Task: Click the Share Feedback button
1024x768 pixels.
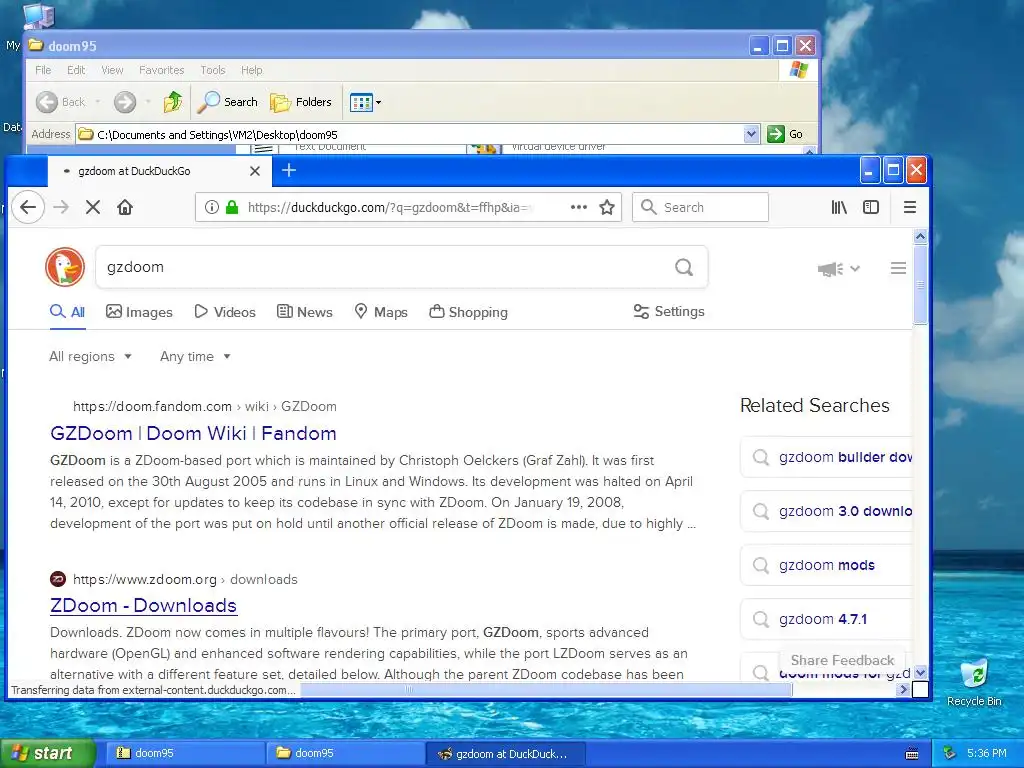Action: point(842,660)
